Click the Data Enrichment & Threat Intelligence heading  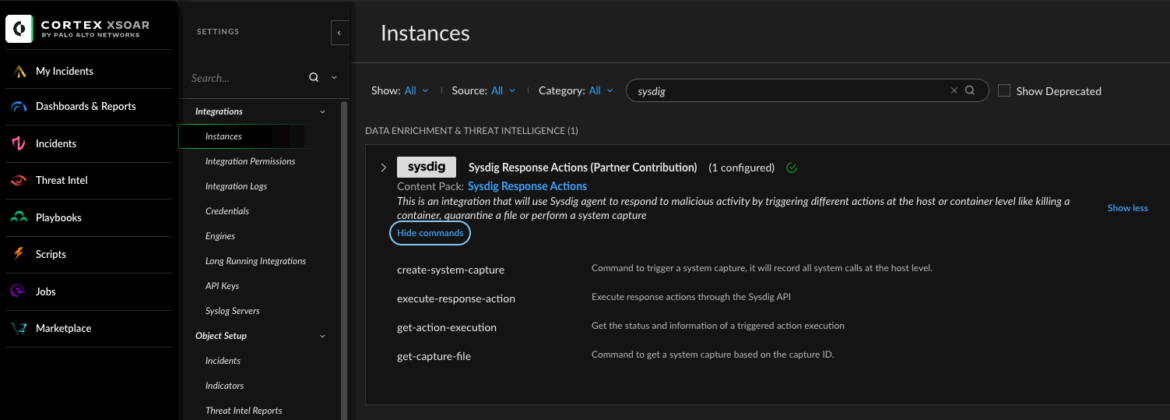(x=472, y=131)
